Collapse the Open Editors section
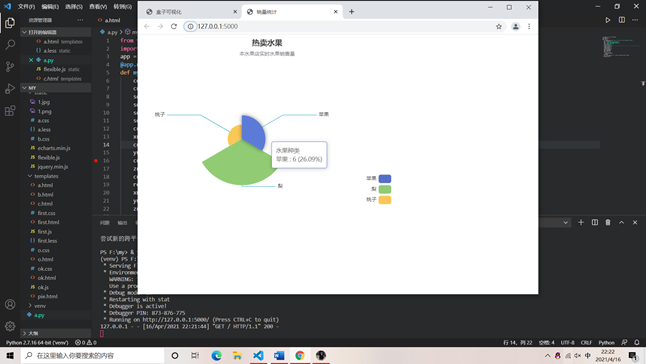This screenshot has height=364, width=646. 56,32
